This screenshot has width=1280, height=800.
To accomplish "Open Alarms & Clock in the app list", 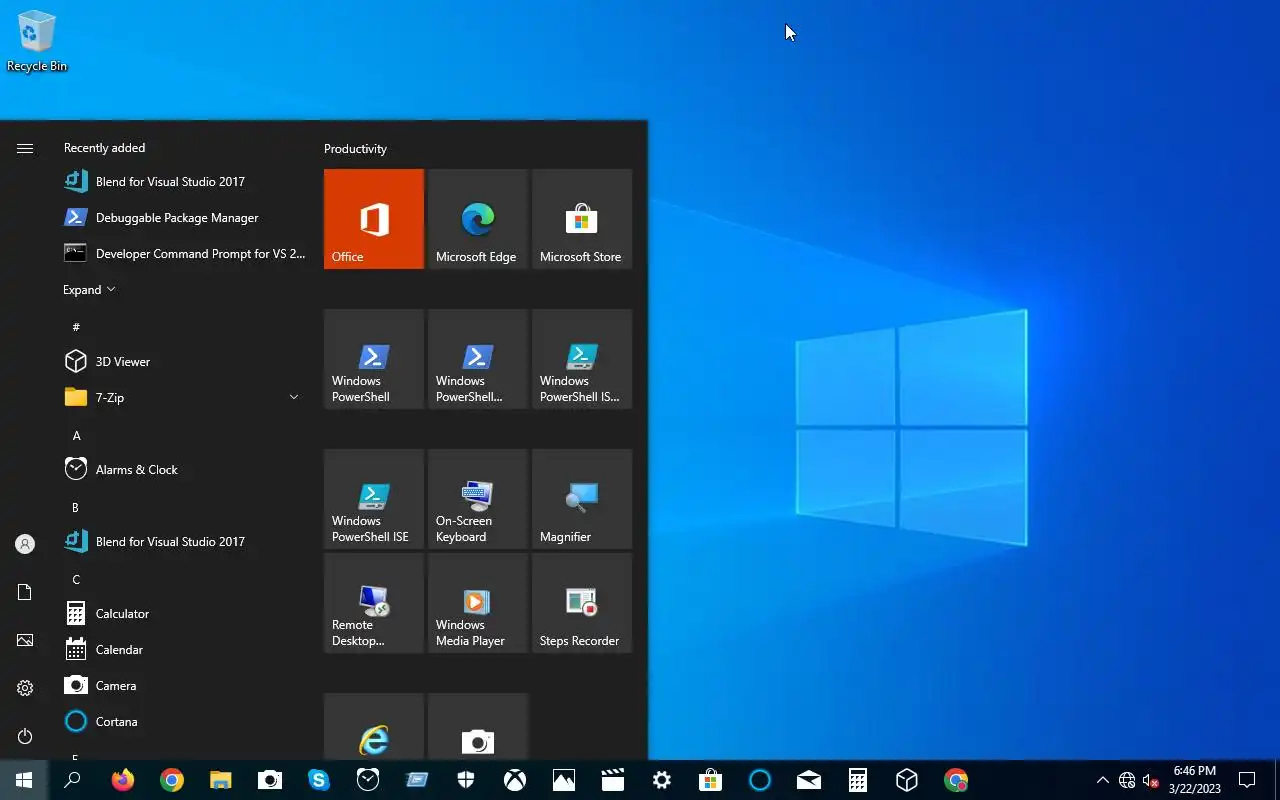I will 182,470.
